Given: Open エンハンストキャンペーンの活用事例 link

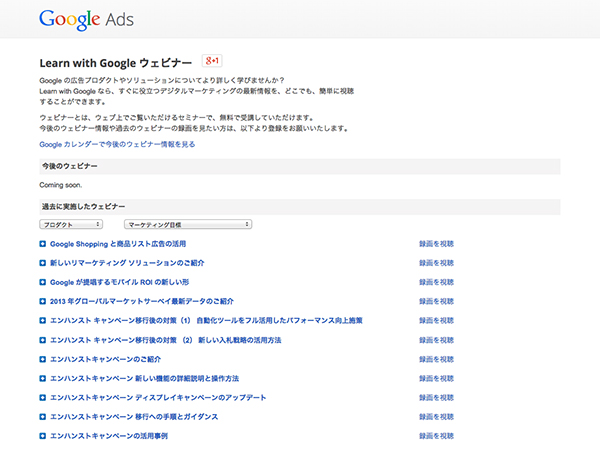Looking at the screenshot, I should click(x=109, y=435).
